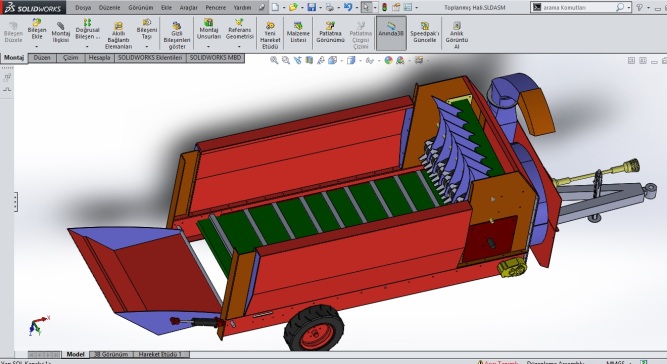Open the Dosya menu
This screenshot has height=364, width=667.
click(x=83, y=8)
